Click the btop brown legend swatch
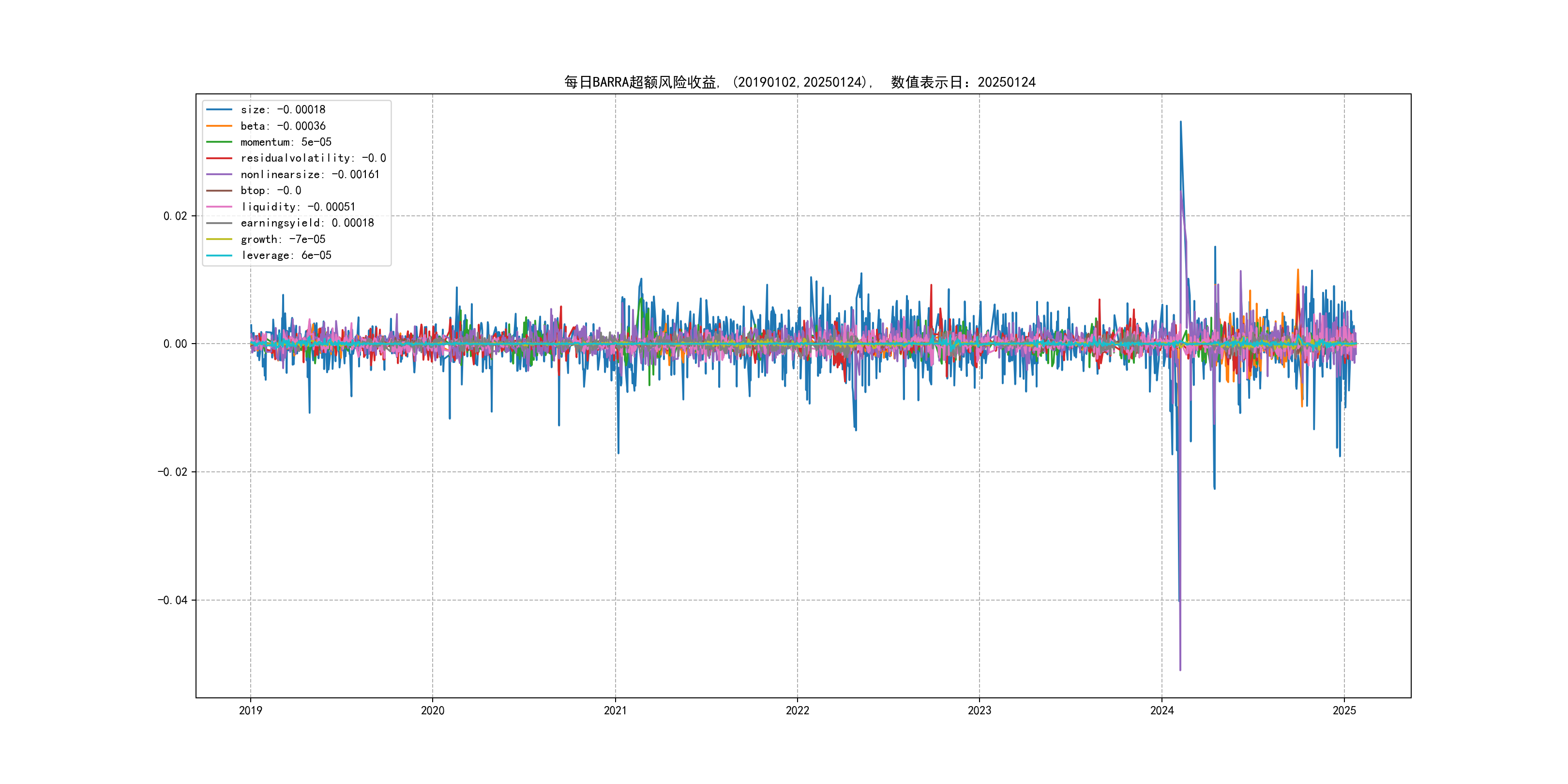1568x784 pixels. pos(219,191)
